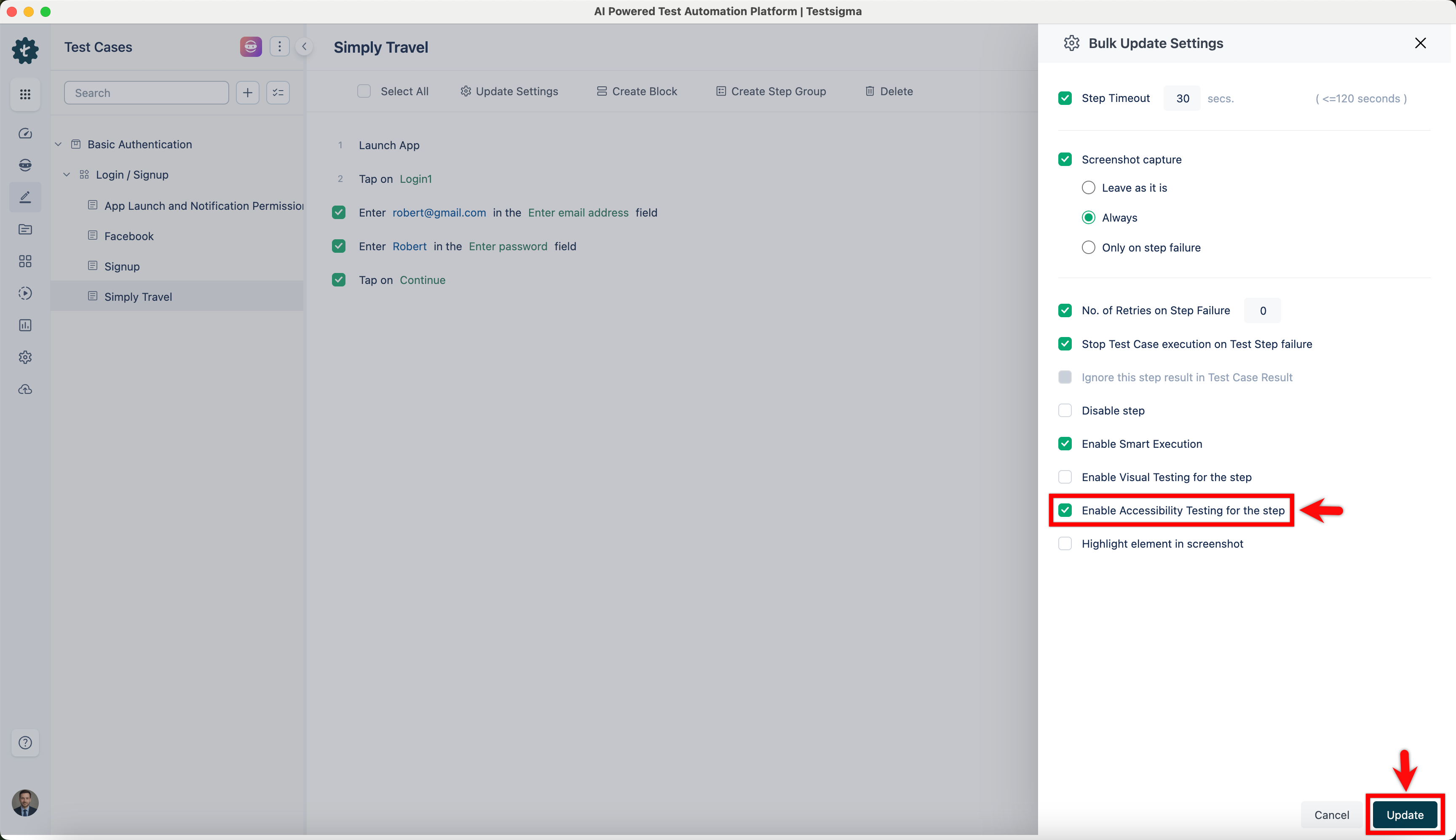The image size is (1456, 840).
Task: Open the Reports chart icon in sidebar
Action: [25, 325]
